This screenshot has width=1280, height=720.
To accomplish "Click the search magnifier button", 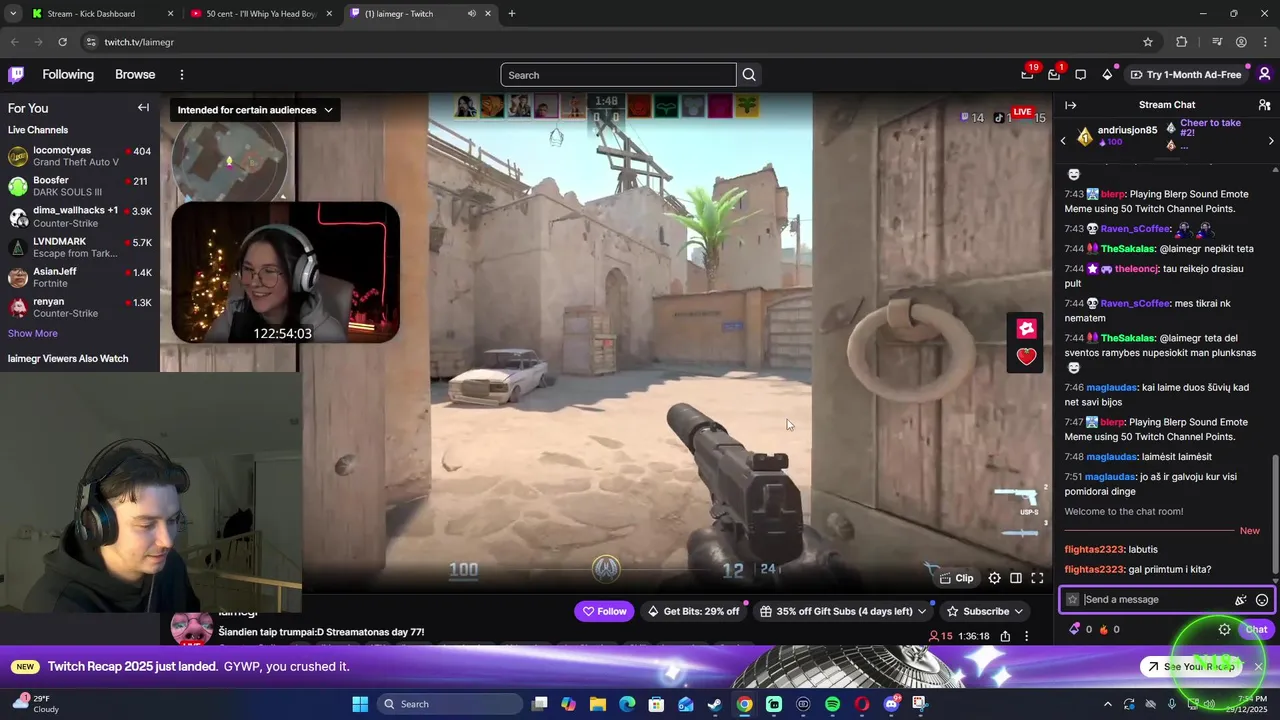I will (x=749, y=75).
